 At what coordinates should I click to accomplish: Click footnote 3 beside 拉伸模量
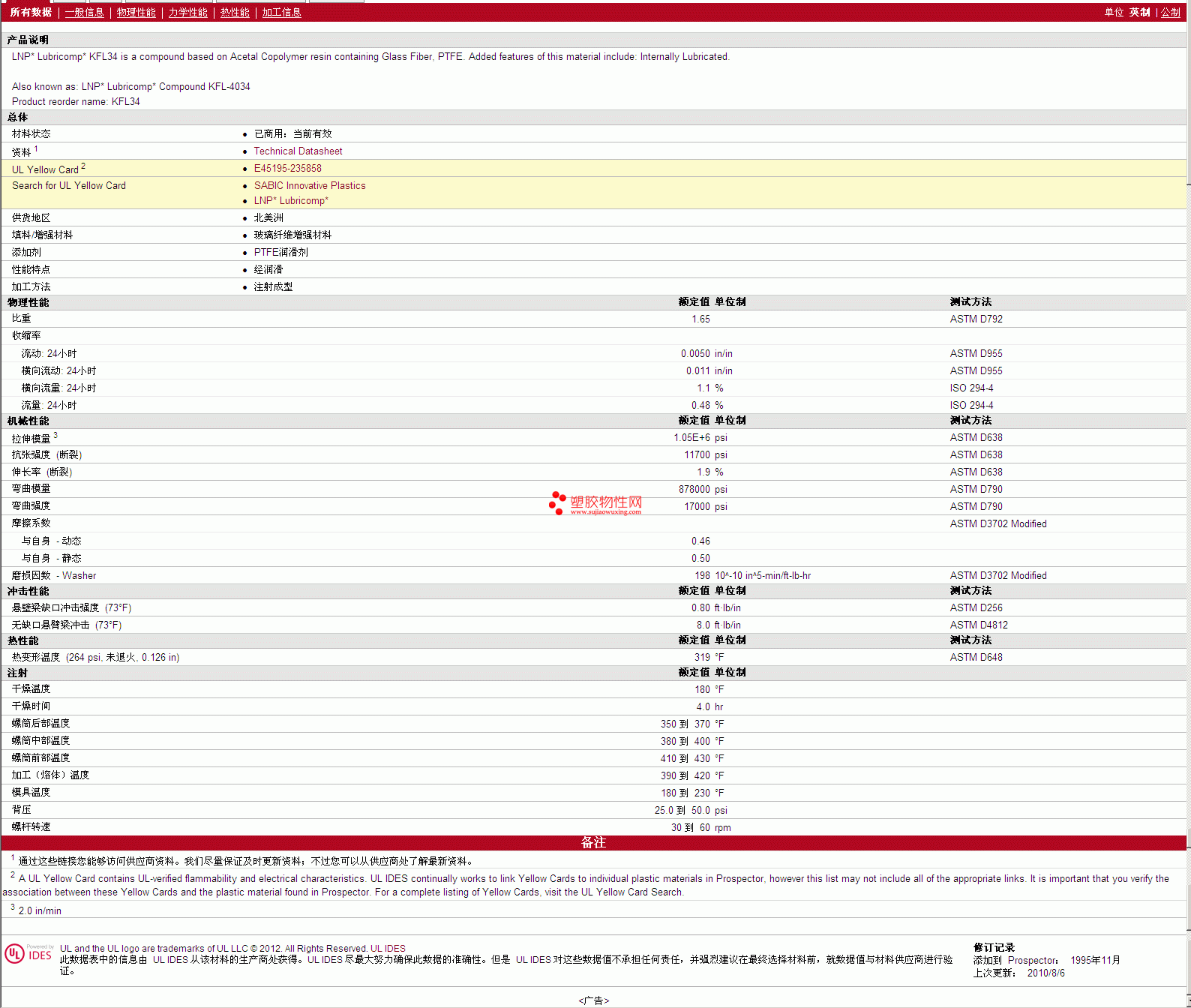click(x=55, y=435)
